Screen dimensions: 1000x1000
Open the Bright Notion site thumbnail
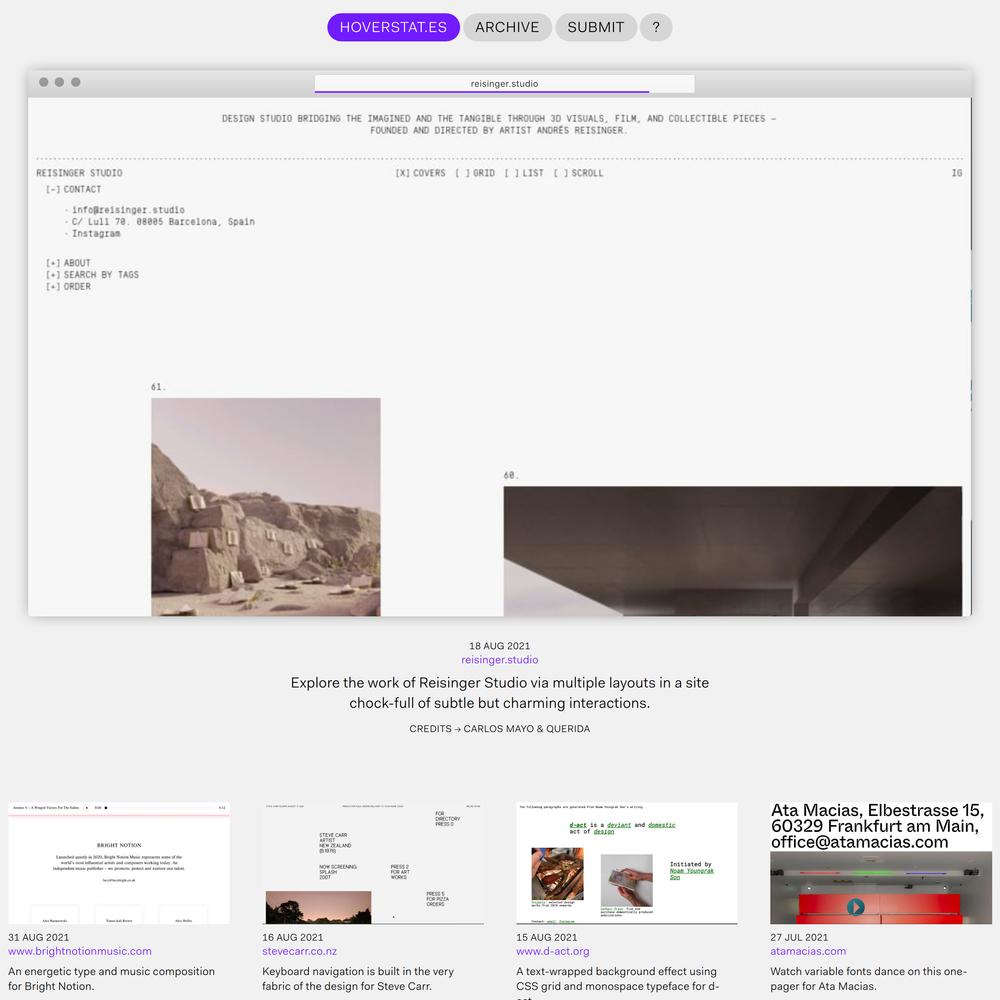[x=119, y=863]
